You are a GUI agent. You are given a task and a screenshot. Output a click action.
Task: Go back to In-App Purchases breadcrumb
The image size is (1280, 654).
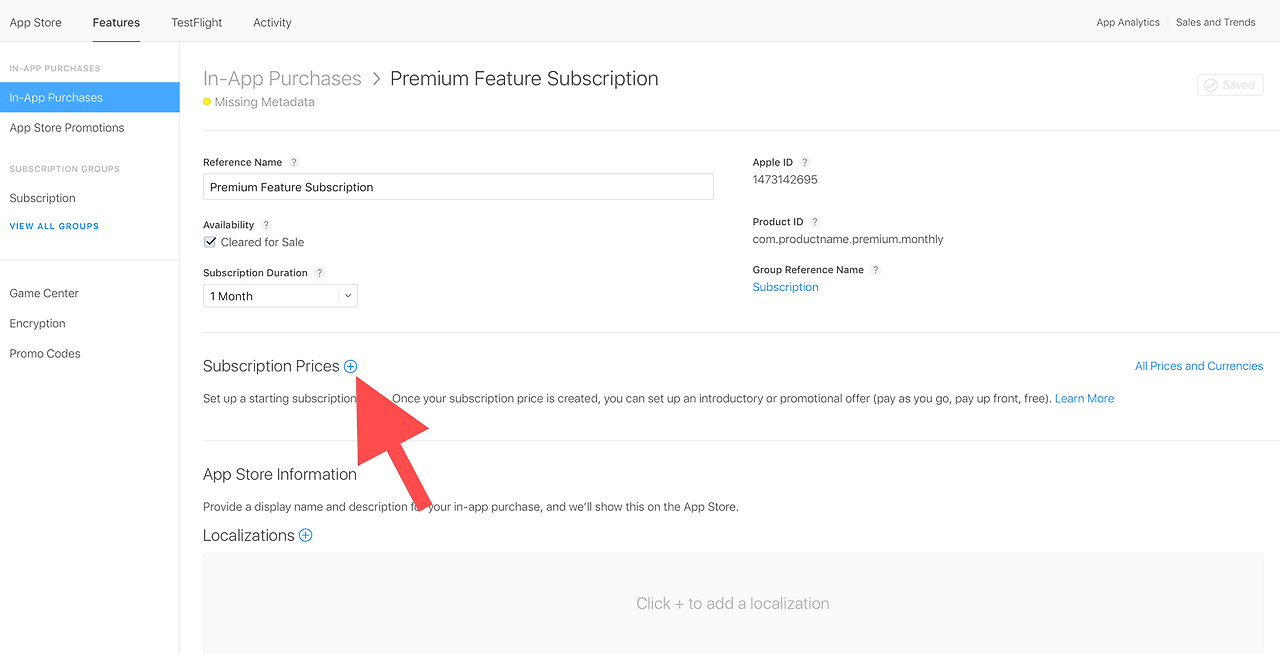point(282,79)
